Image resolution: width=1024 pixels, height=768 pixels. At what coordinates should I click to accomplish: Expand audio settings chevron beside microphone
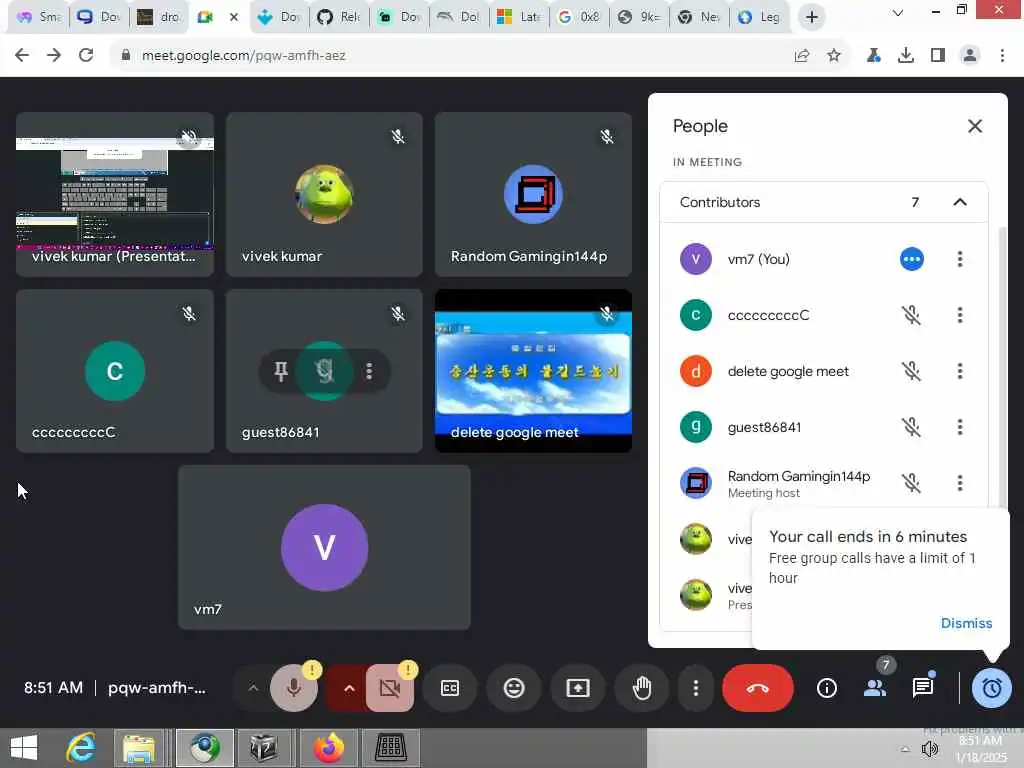point(253,688)
